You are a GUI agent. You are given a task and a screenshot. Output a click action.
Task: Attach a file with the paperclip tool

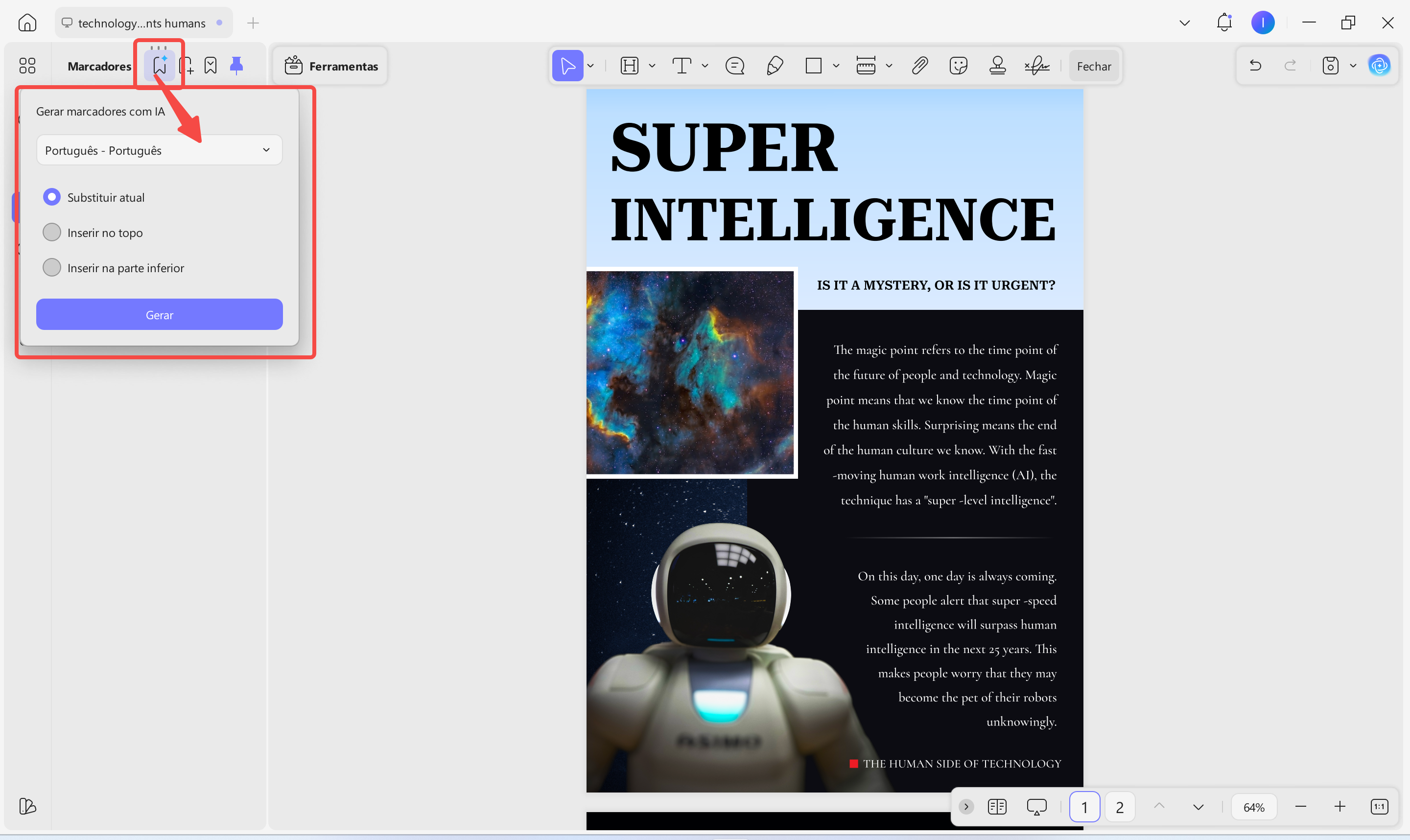click(920, 66)
